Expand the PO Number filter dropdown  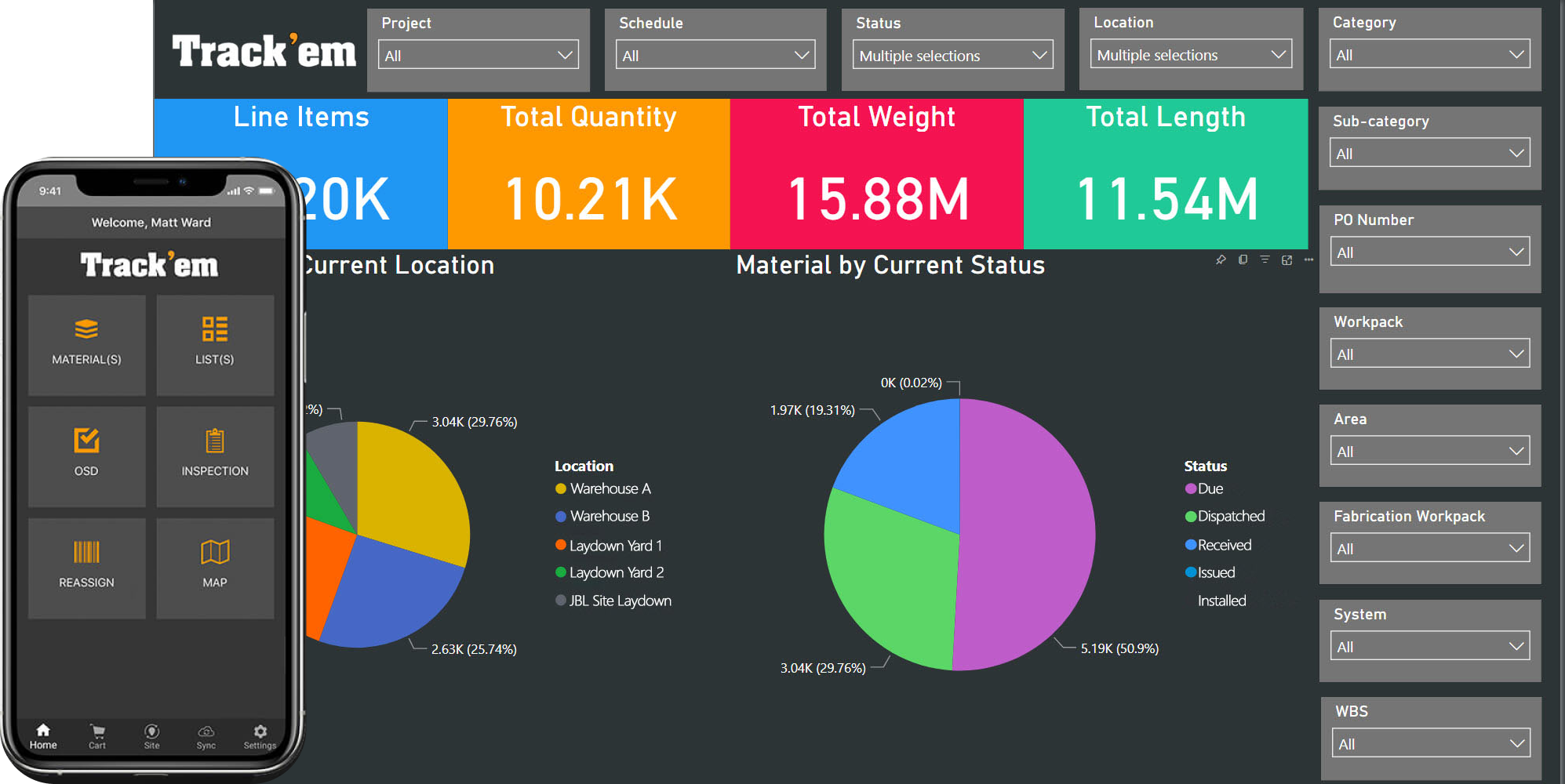[1430, 252]
